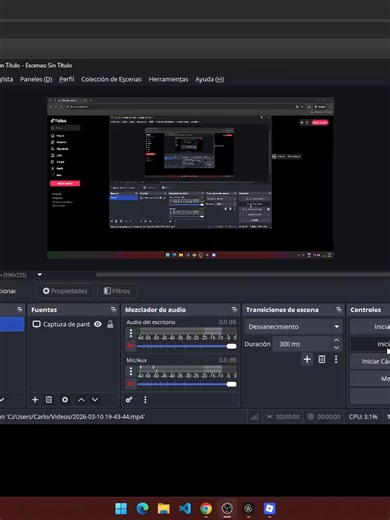Open advanced audio properties gears icon
The width and height of the screenshot is (390, 520).
pyautogui.click(x=129, y=399)
